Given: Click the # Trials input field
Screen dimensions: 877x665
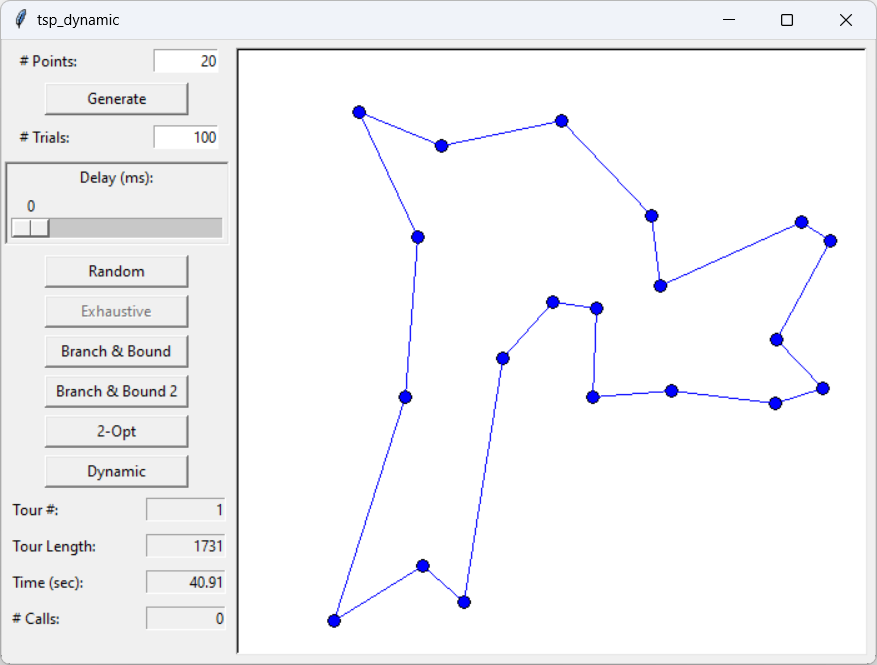Looking at the screenshot, I should pos(186,137).
